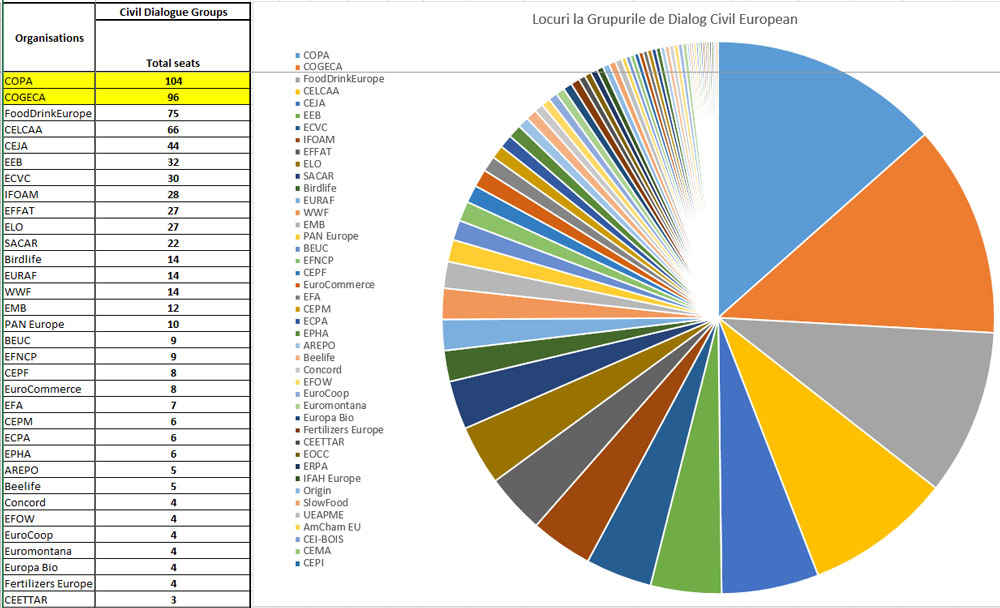Click the UEAPME legend entry

click(x=319, y=514)
